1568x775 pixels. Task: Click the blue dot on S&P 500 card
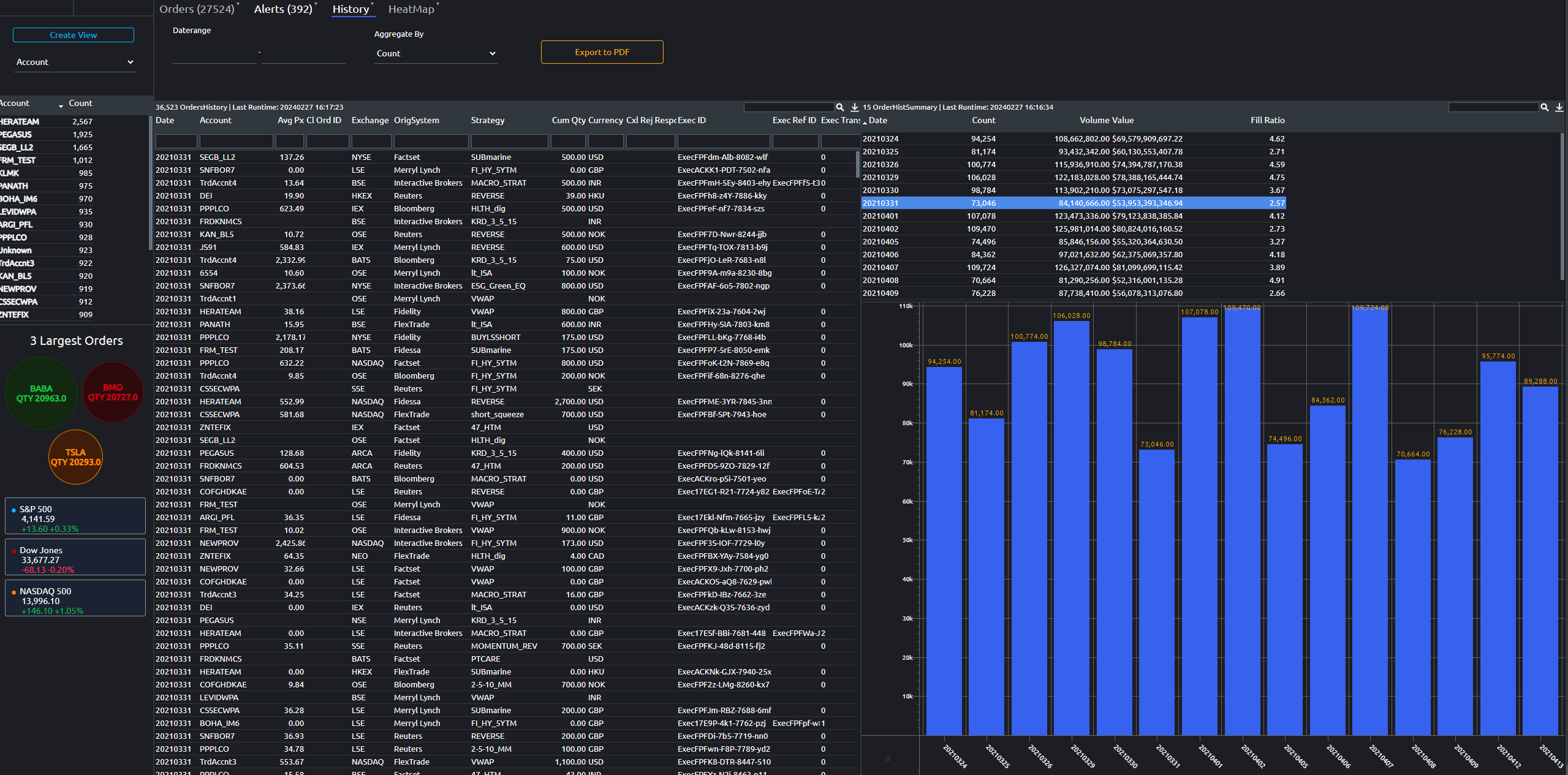click(13, 510)
